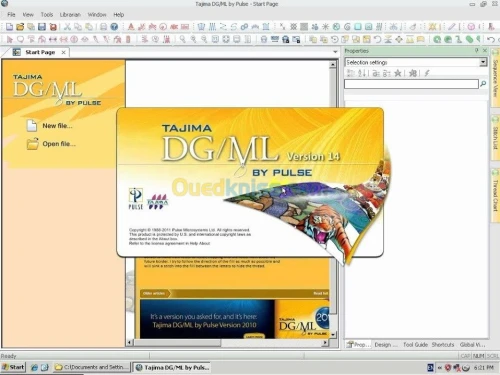Click the Windows Start button
Viewport: 500px width, 375px height.
(x=13, y=367)
